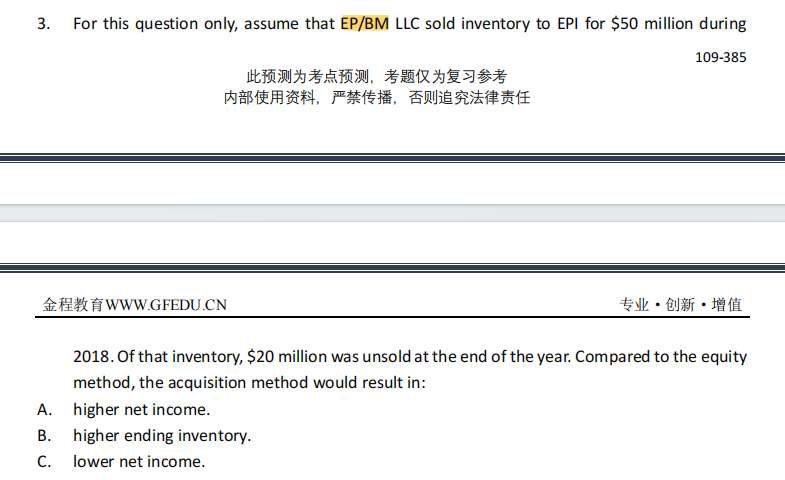Click the footer line 内部使用资料
785x480 pixels.
(376, 97)
